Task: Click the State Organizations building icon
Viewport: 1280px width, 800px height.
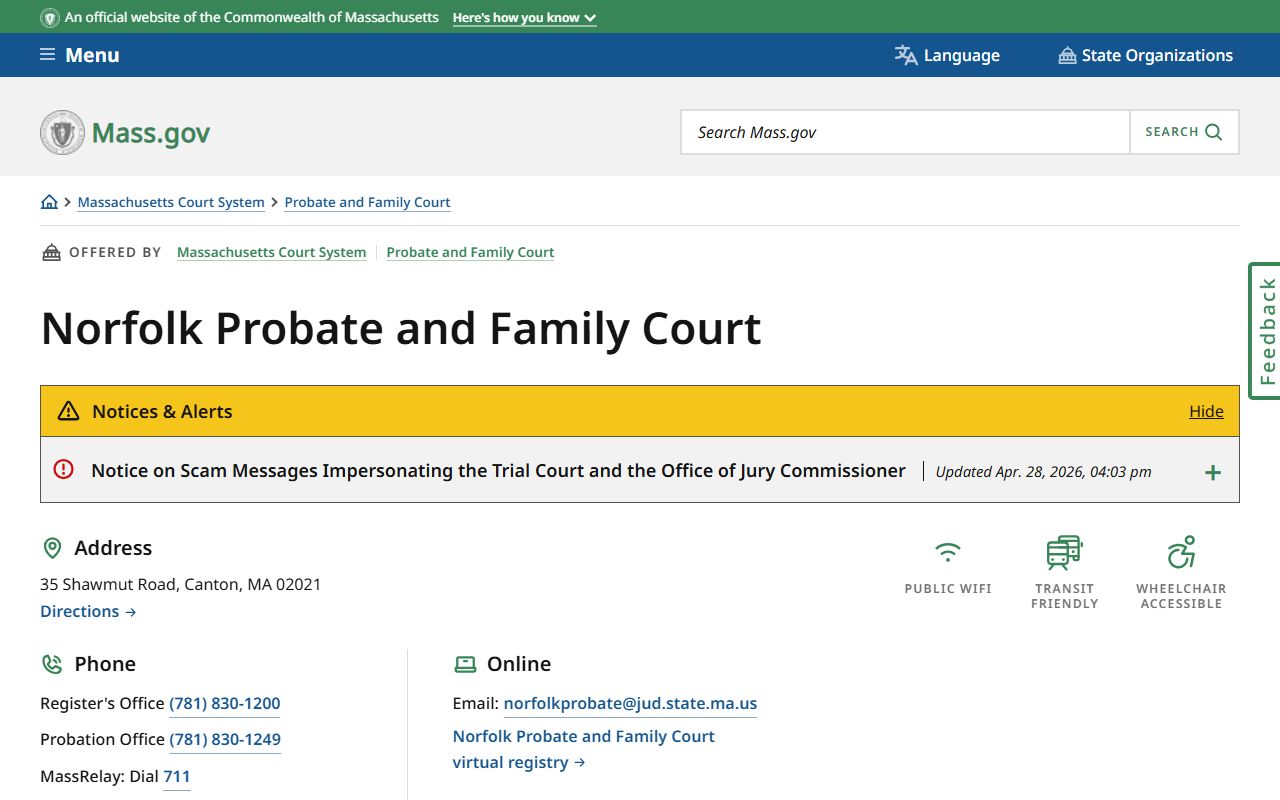Action: tap(1067, 55)
